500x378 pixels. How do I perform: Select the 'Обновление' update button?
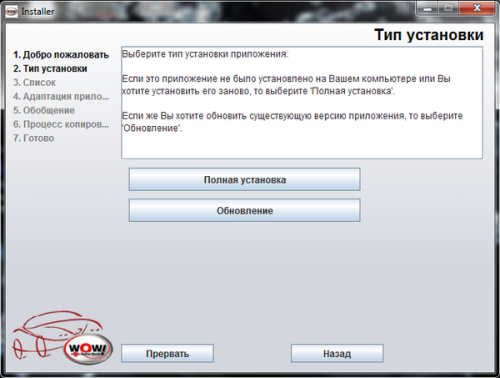pos(245,211)
